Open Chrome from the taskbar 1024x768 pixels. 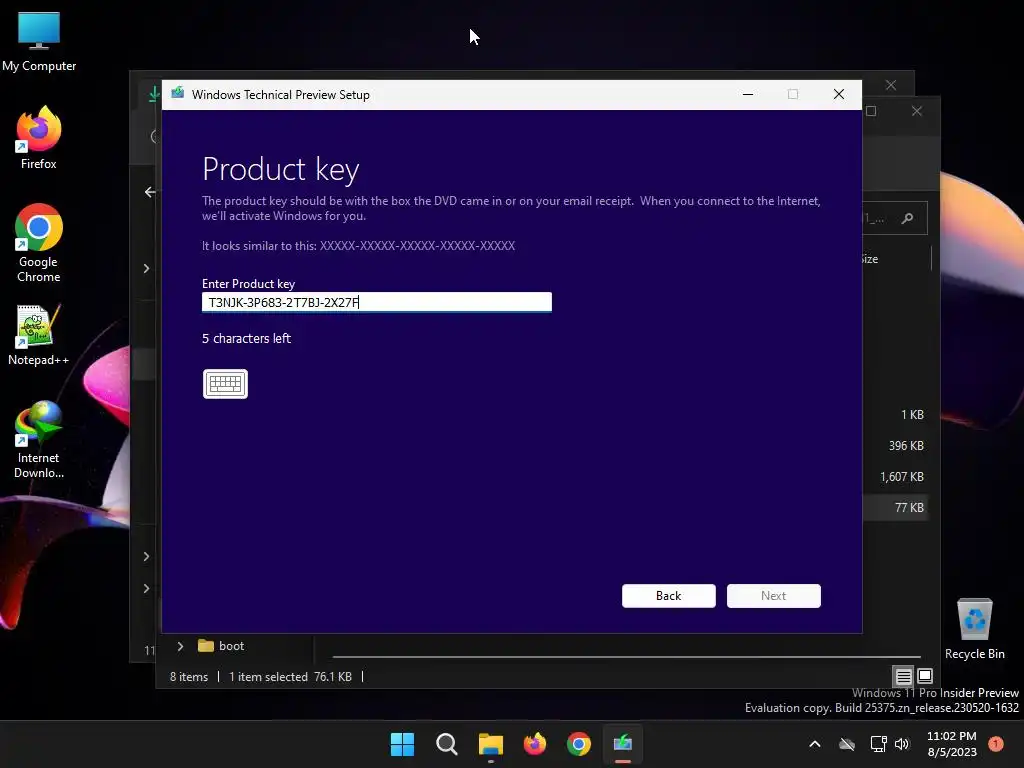(579, 744)
